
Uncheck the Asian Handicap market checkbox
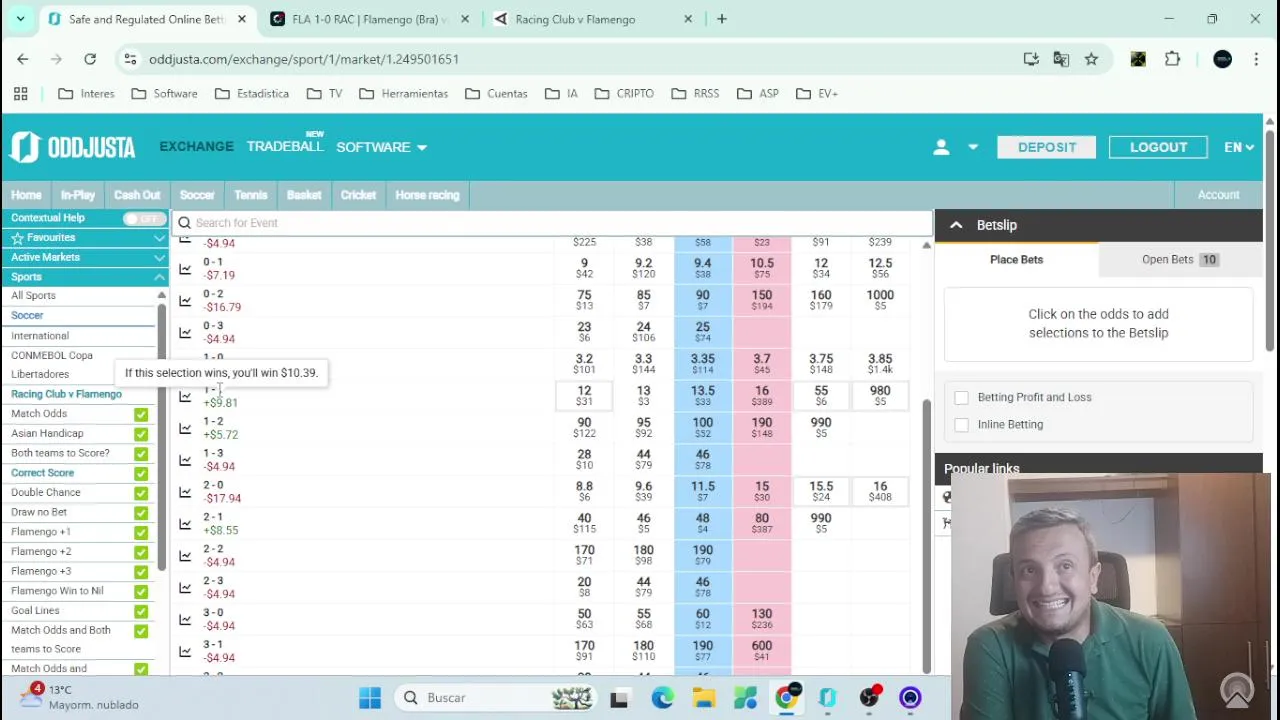141,434
